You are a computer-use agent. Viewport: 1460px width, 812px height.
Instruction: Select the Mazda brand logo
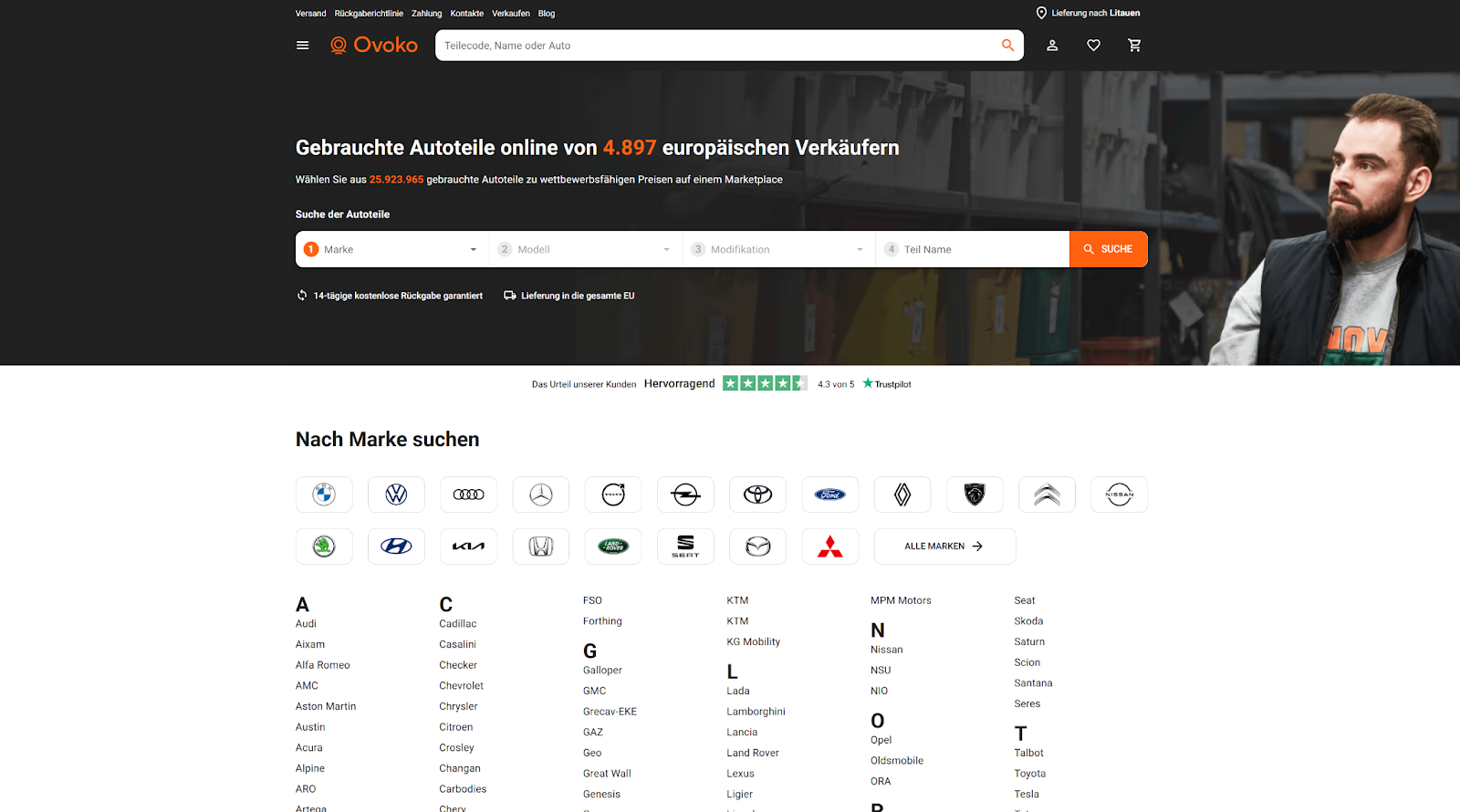point(757,547)
